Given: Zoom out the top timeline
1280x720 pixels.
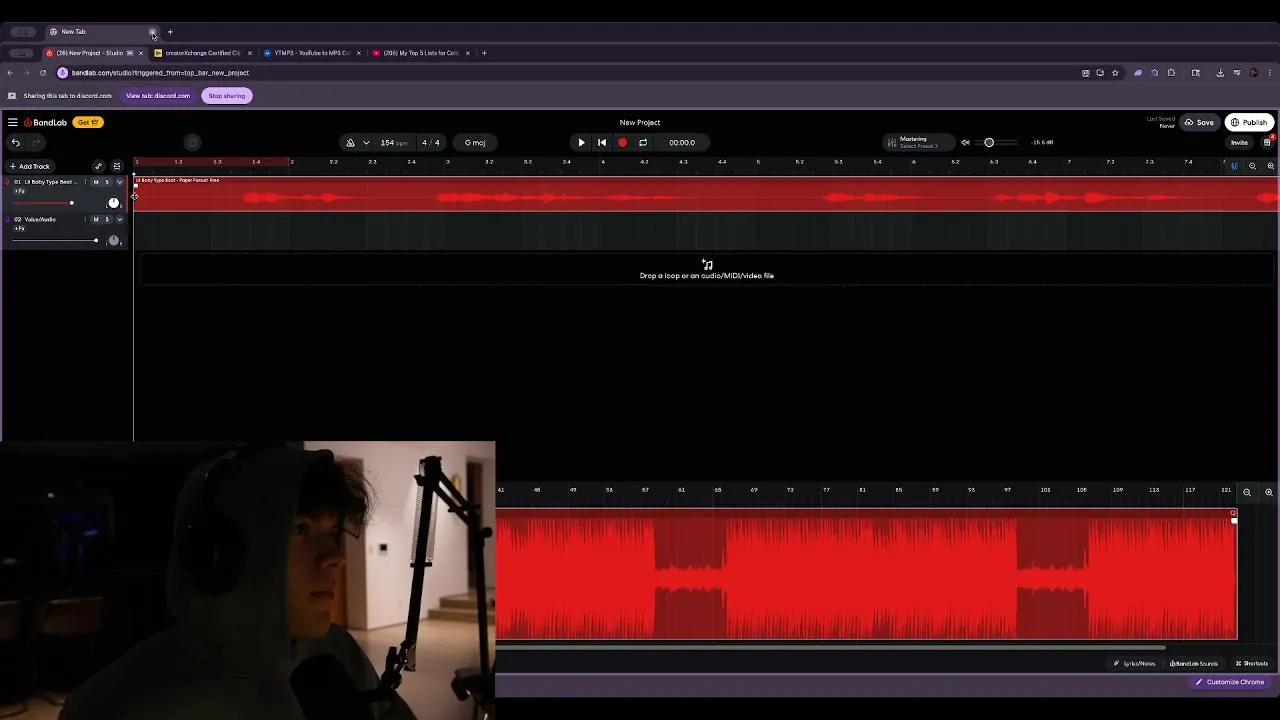Looking at the screenshot, I should pos(1252,166).
